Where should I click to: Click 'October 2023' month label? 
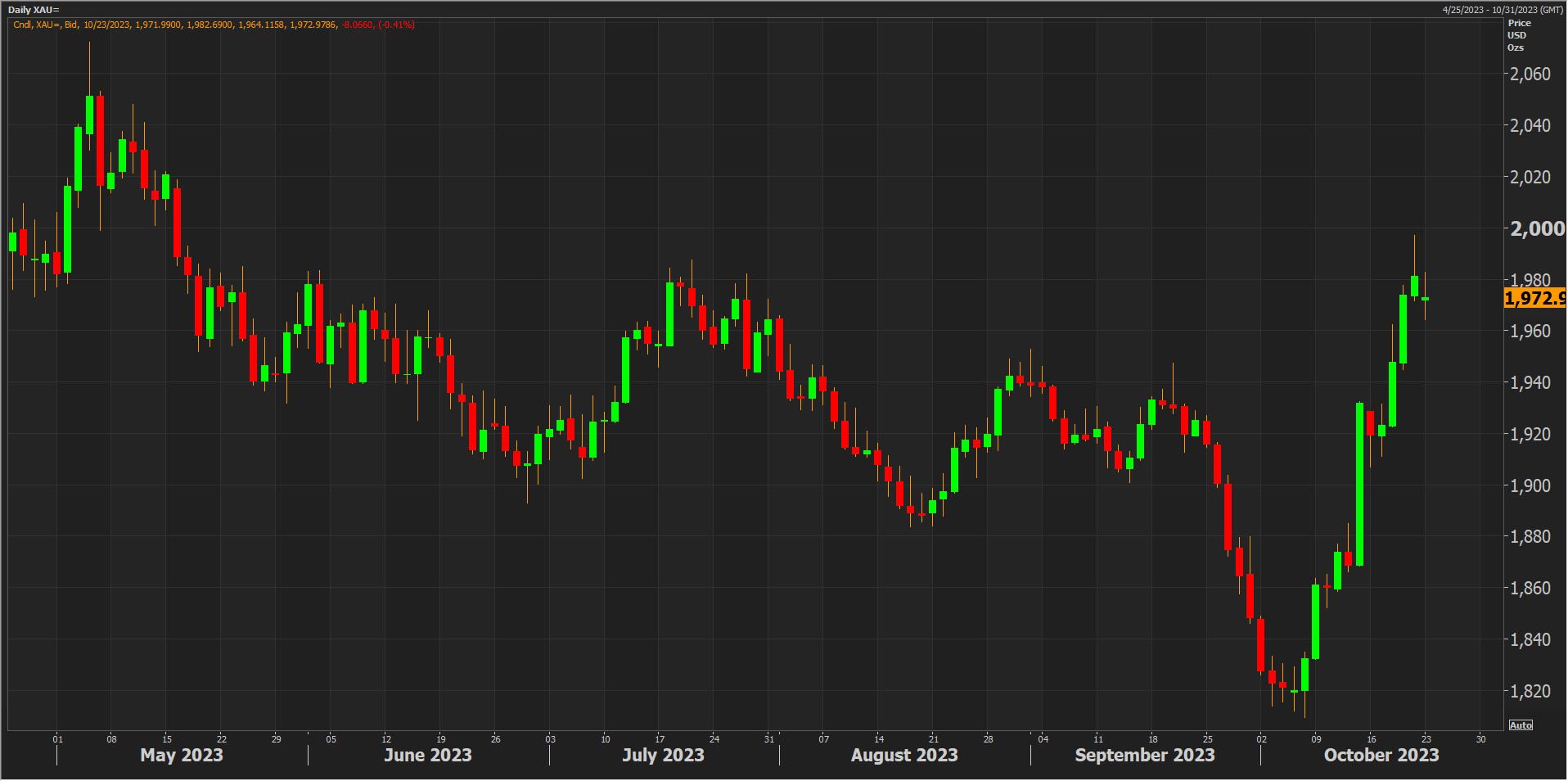click(x=1381, y=755)
